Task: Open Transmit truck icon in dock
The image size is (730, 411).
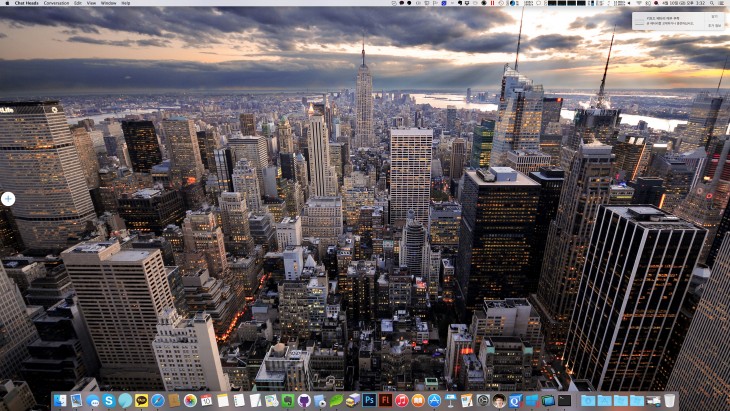Action: [x=352, y=401]
